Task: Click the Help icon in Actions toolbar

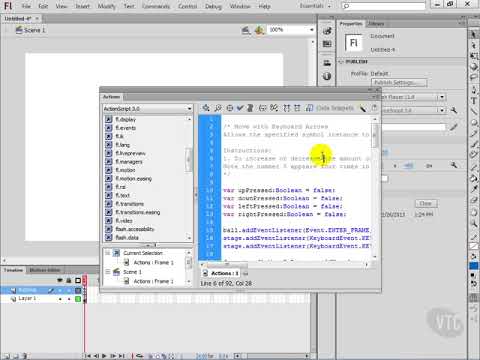Action: pos(374,108)
